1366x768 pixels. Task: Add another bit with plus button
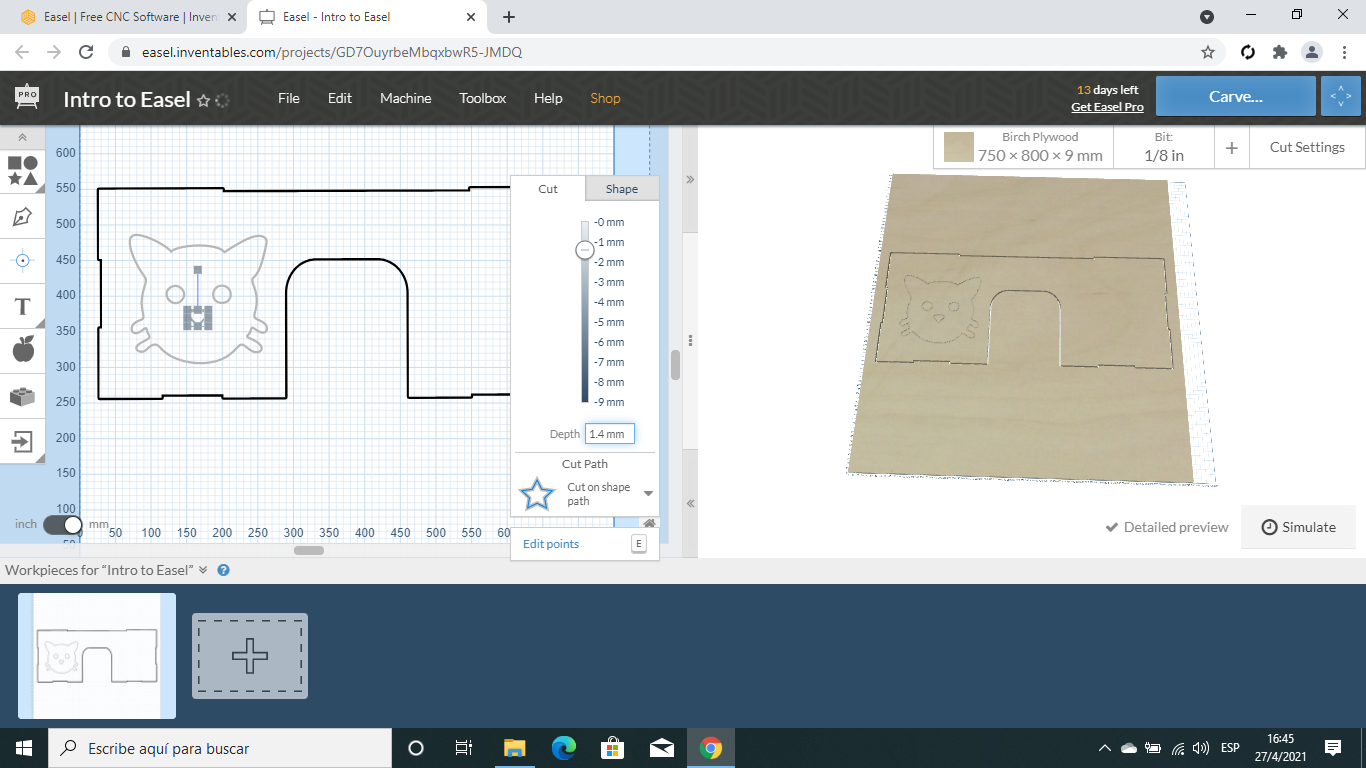pyautogui.click(x=1232, y=147)
